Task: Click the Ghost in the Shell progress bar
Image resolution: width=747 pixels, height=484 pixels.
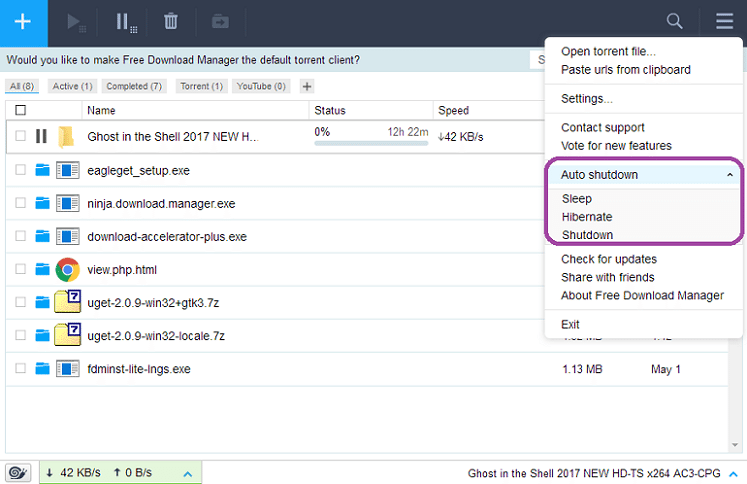Action: (371, 143)
